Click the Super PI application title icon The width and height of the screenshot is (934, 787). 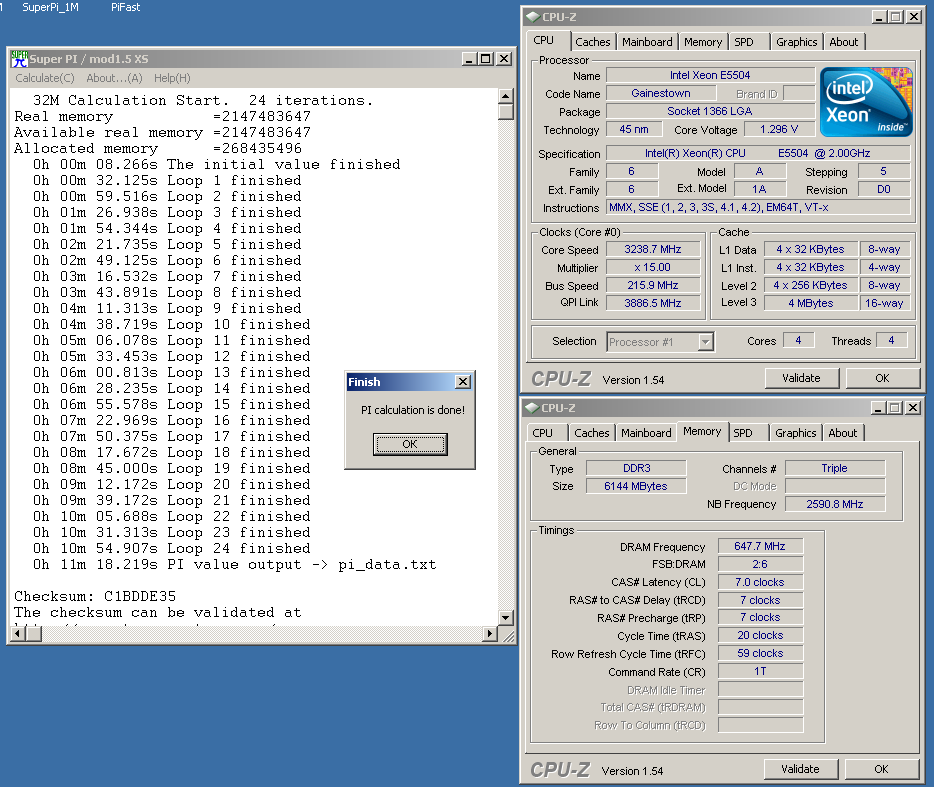[20, 58]
